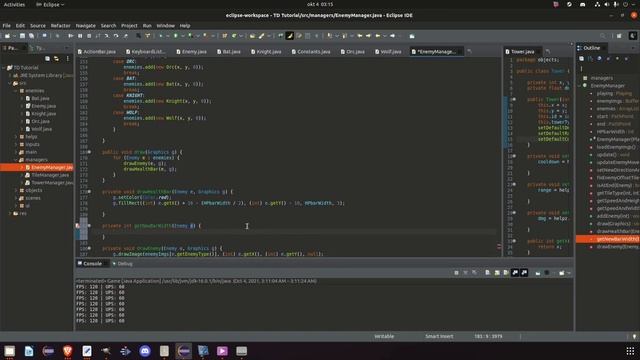640x360 pixels.
Task: Click the Resume icon in debug toolbar
Action: coord(71,36)
